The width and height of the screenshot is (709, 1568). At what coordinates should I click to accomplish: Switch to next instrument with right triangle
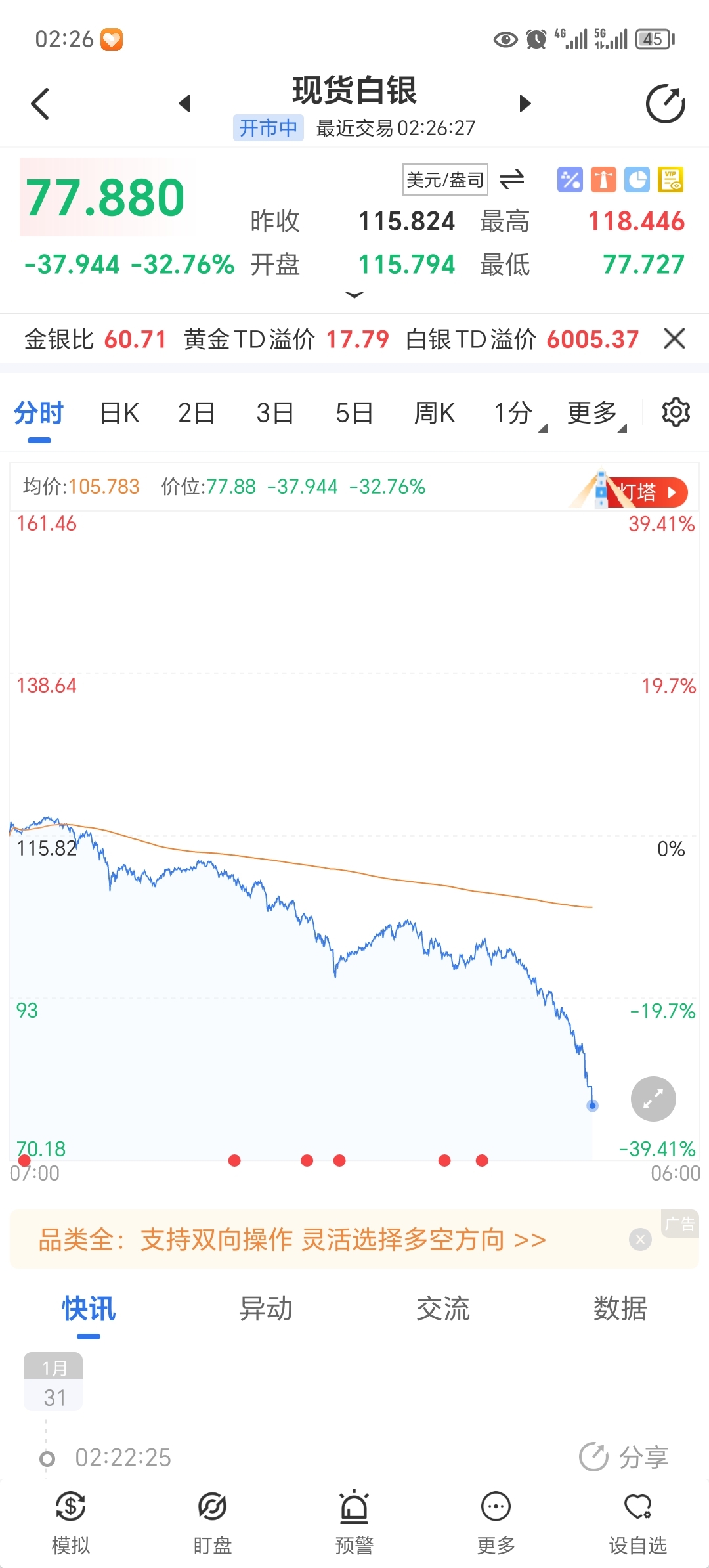click(525, 104)
